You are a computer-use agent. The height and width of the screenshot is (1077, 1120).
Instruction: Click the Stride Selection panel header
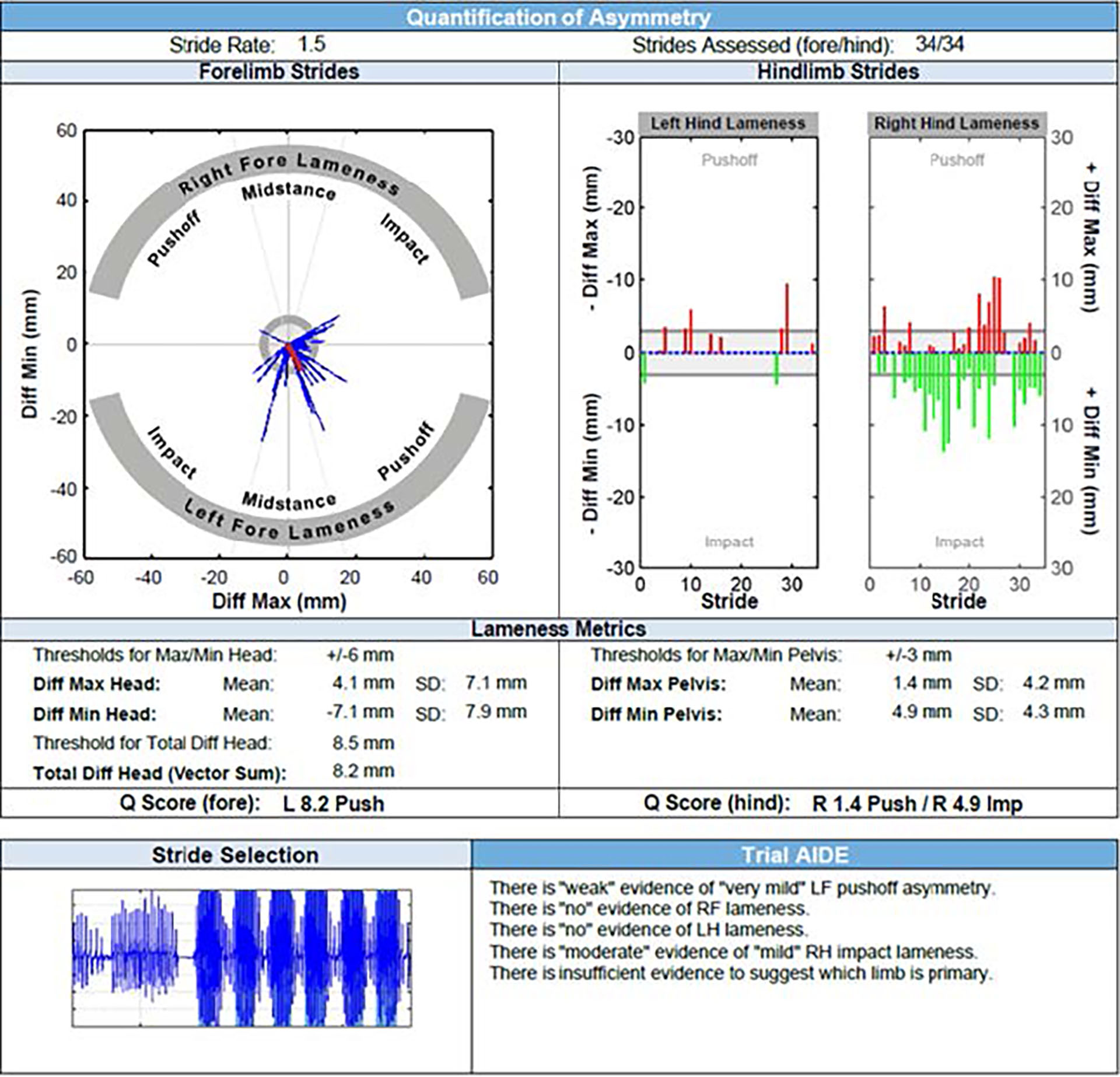pyautogui.click(x=235, y=855)
